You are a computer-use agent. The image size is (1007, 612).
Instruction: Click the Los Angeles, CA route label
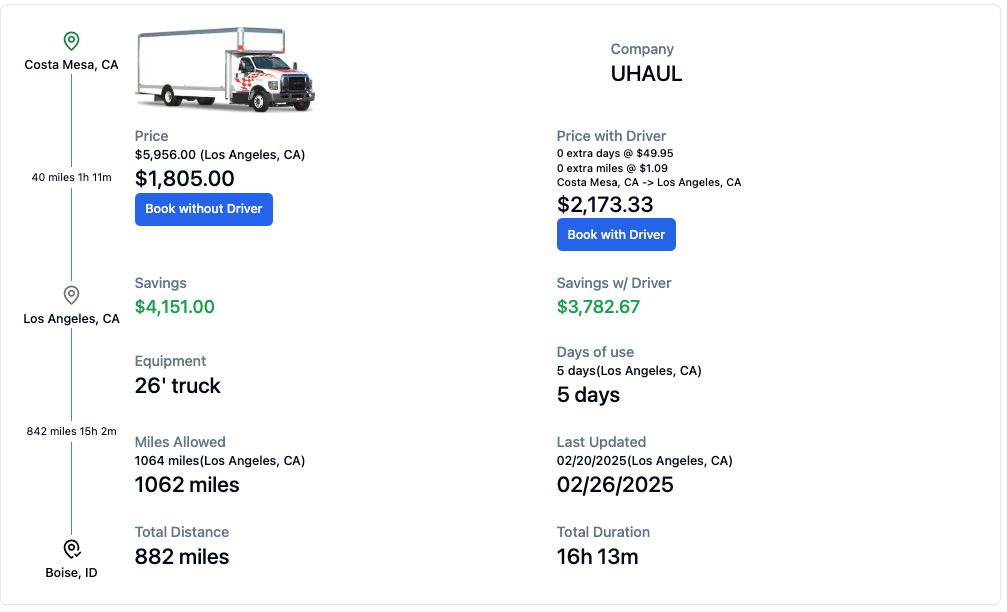[x=71, y=319]
